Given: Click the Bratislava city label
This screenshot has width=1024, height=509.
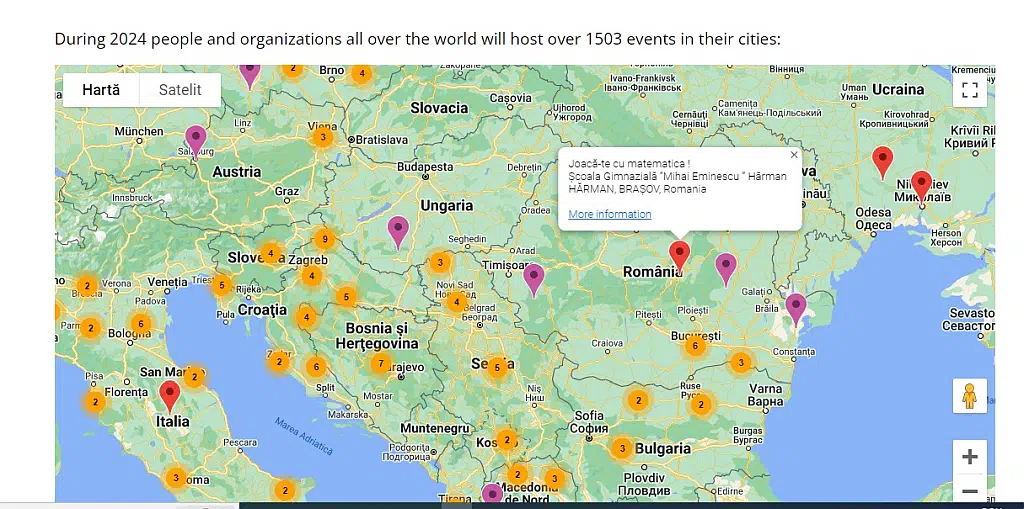Looking at the screenshot, I should click(382, 139).
